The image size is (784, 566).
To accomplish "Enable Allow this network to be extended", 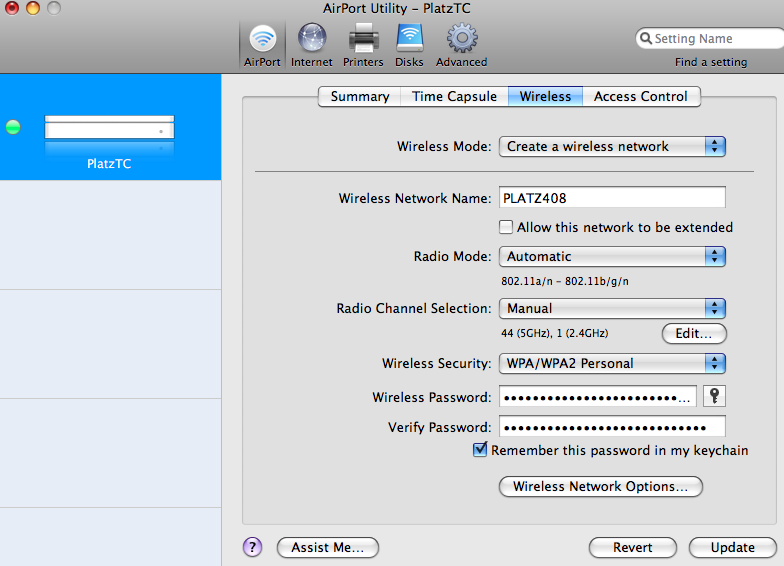I will pyautogui.click(x=506, y=227).
